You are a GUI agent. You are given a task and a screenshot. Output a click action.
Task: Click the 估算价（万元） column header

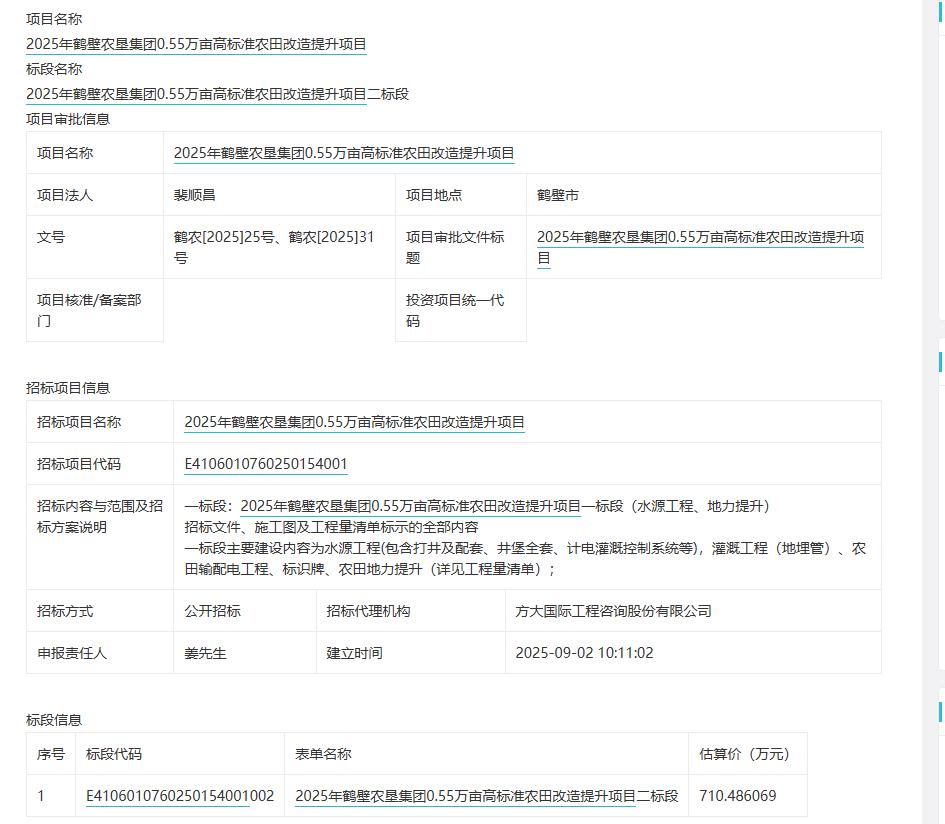click(x=747, y=754)
